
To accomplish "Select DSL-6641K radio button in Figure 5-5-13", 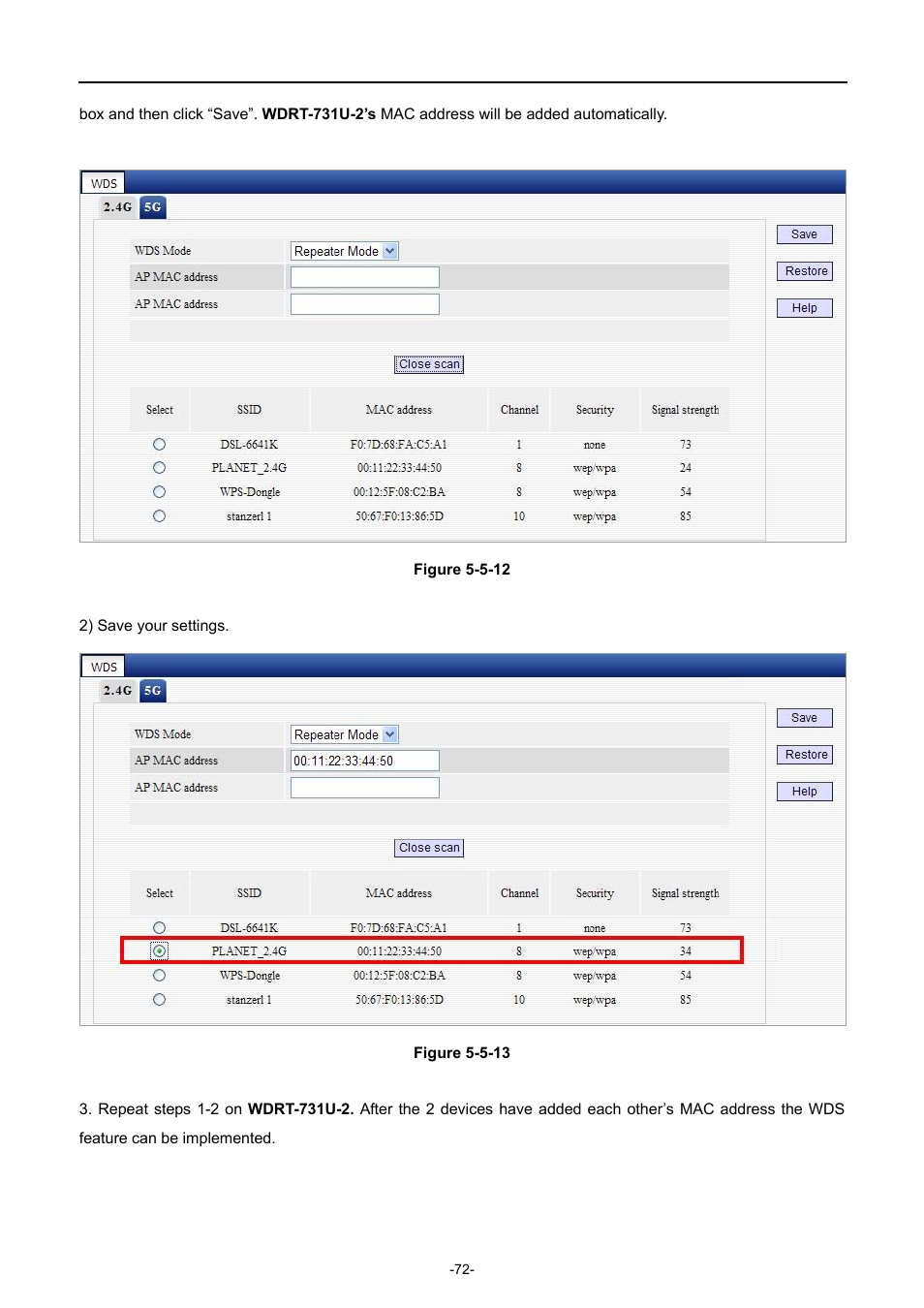I will click(x=159, y=928).
